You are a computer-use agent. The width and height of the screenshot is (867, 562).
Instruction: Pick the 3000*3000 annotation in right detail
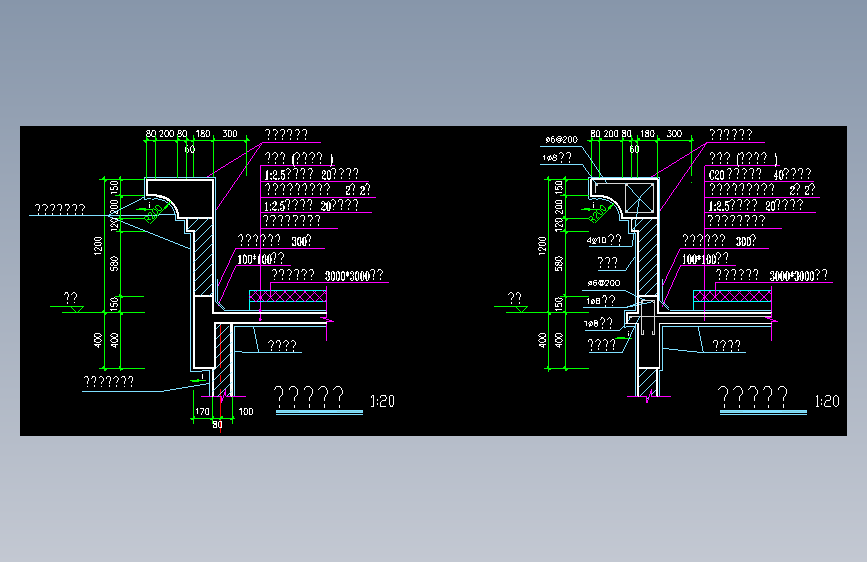click(x=798, y=275)
